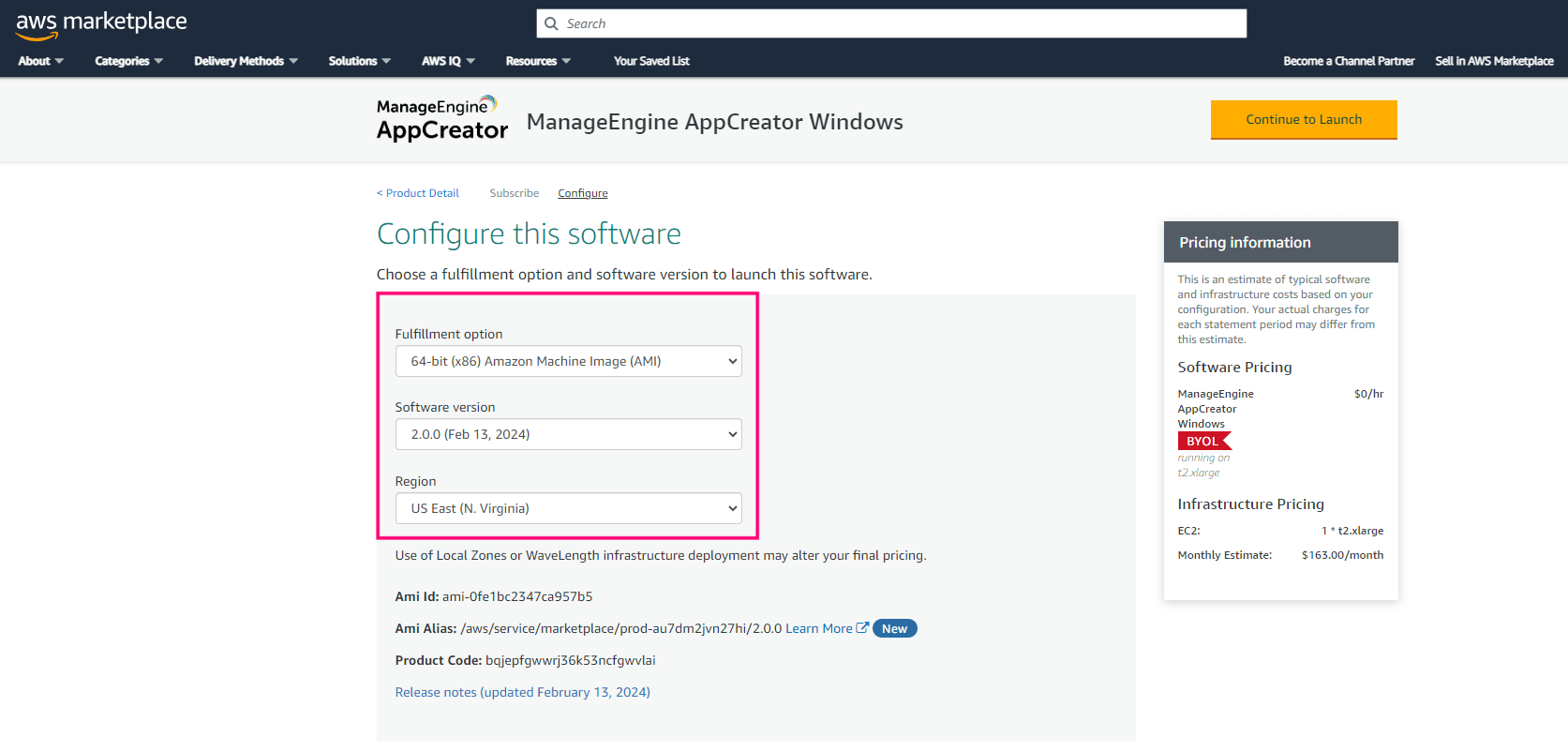Click the external link icon beside Learn More
The image size is (1568, 752).
click(862, 628)
